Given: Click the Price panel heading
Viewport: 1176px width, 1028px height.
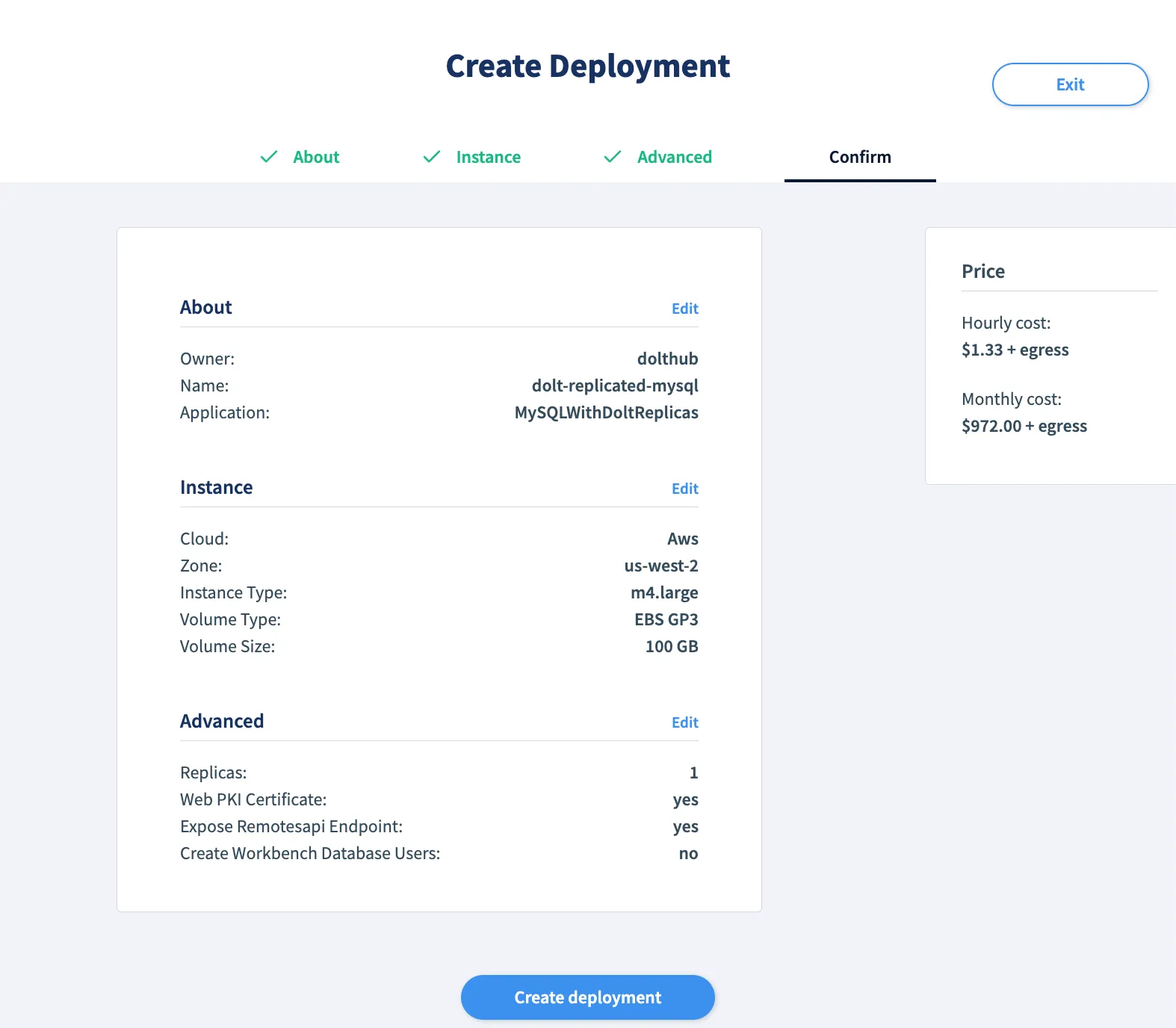Looking at the screenshot, I should coord(983,271).
